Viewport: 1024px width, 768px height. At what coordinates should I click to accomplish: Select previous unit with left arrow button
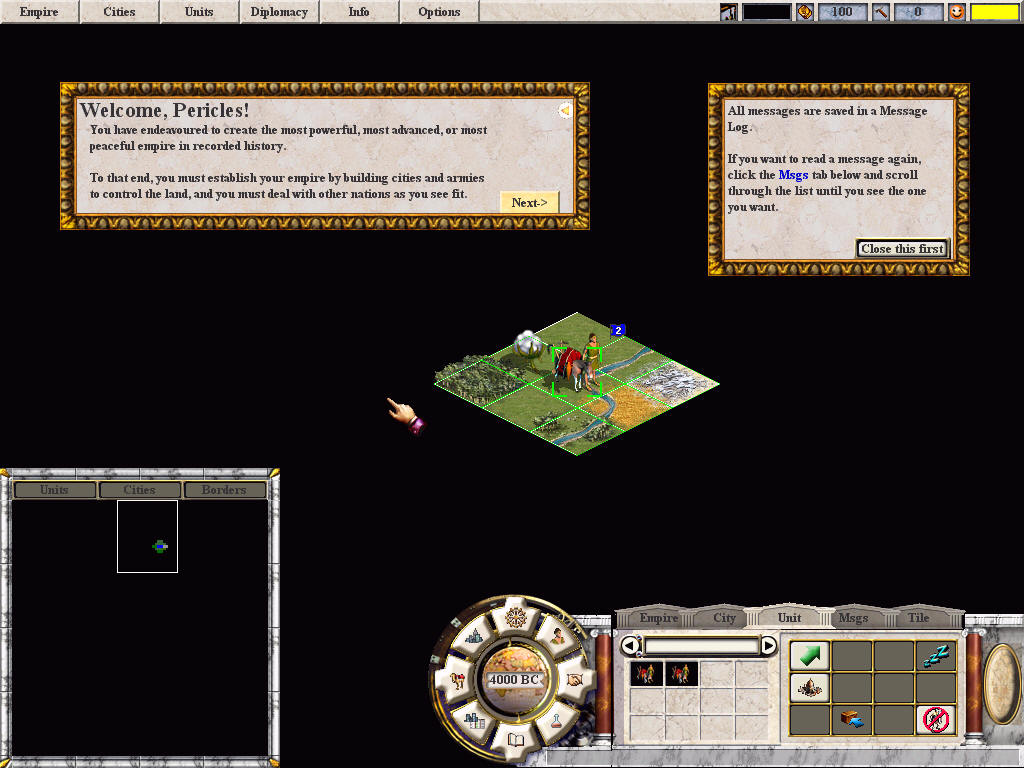630,646
